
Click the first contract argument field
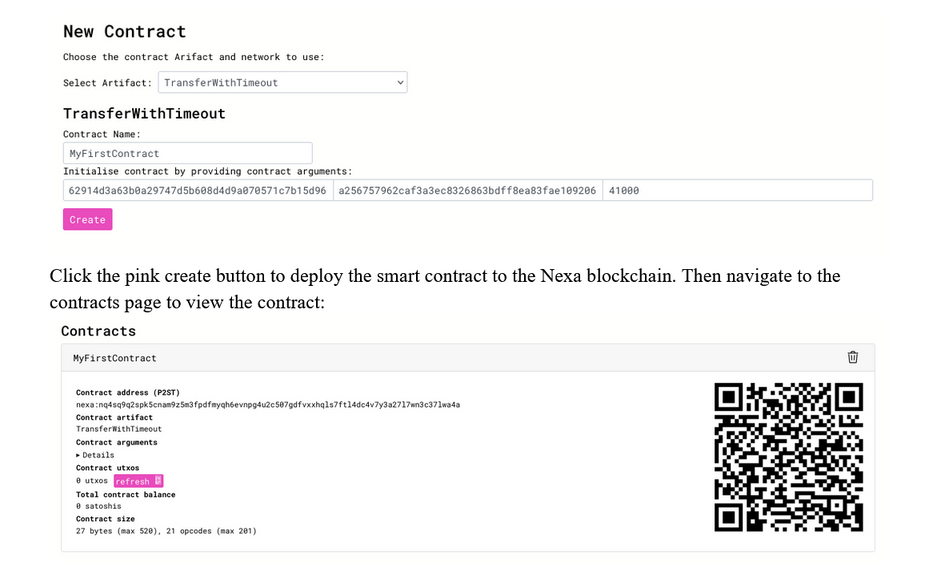[x=197, y=190]
